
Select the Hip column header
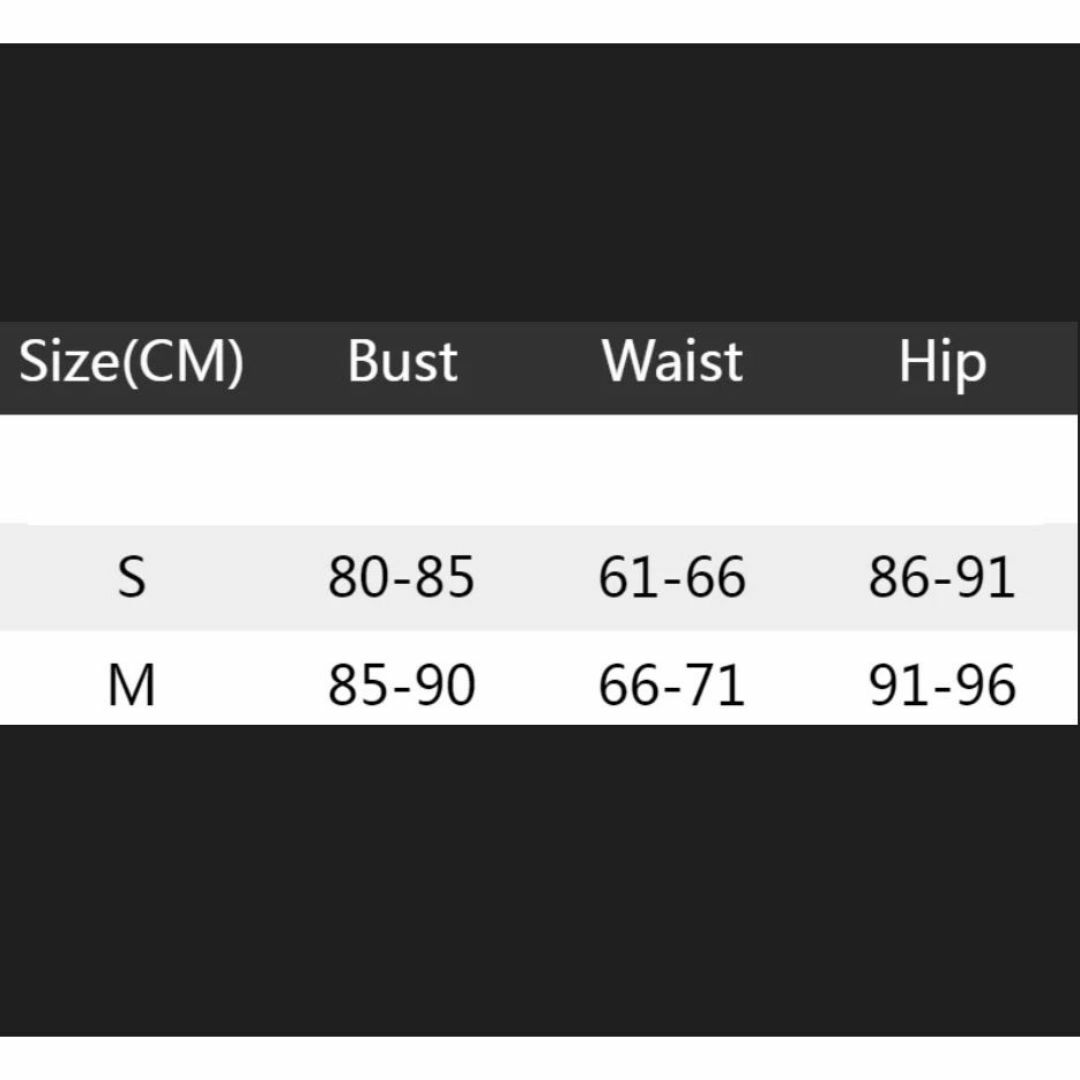tap(942, 364)
